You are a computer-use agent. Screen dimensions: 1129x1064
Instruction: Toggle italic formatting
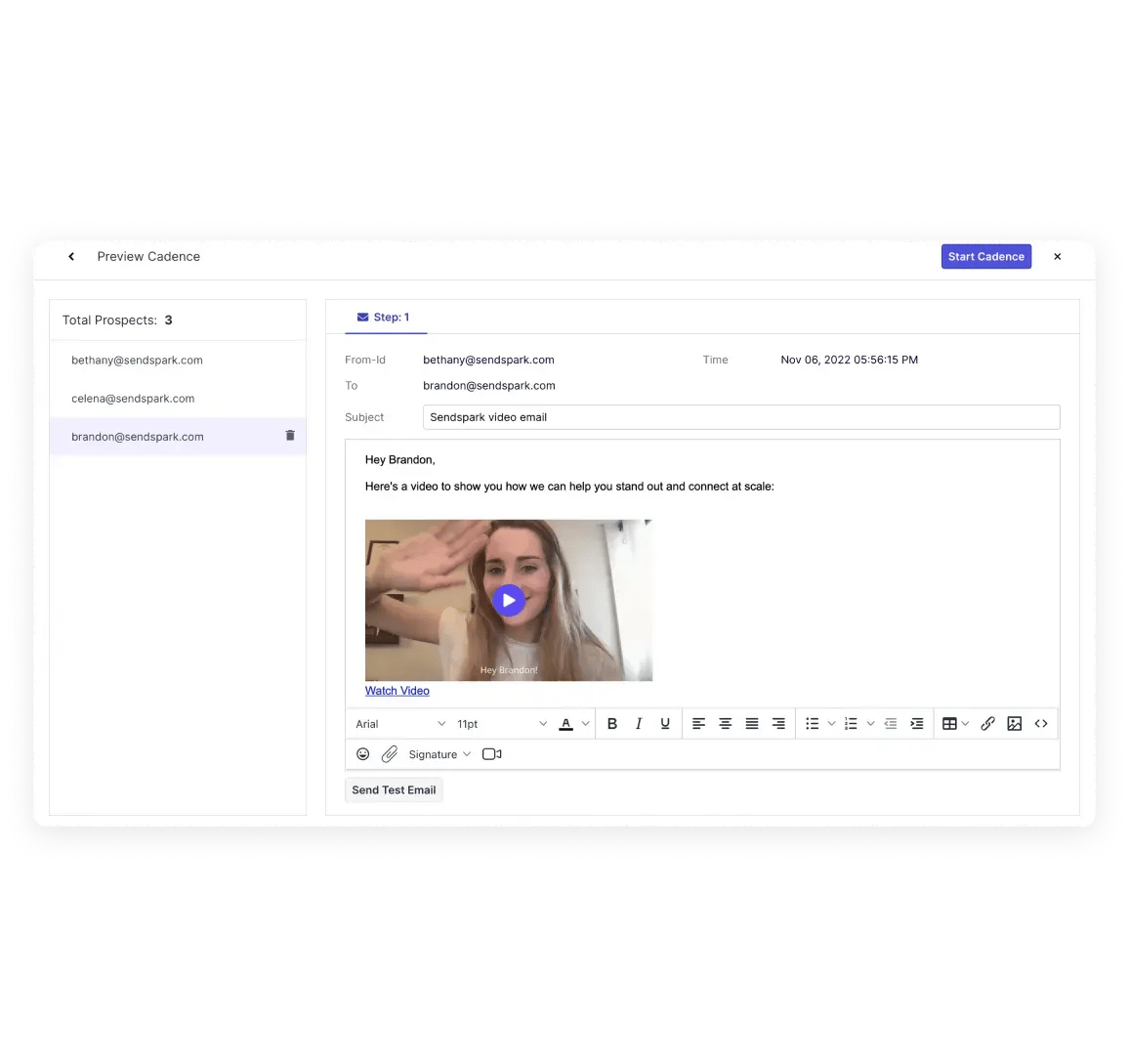pos(639,723)
